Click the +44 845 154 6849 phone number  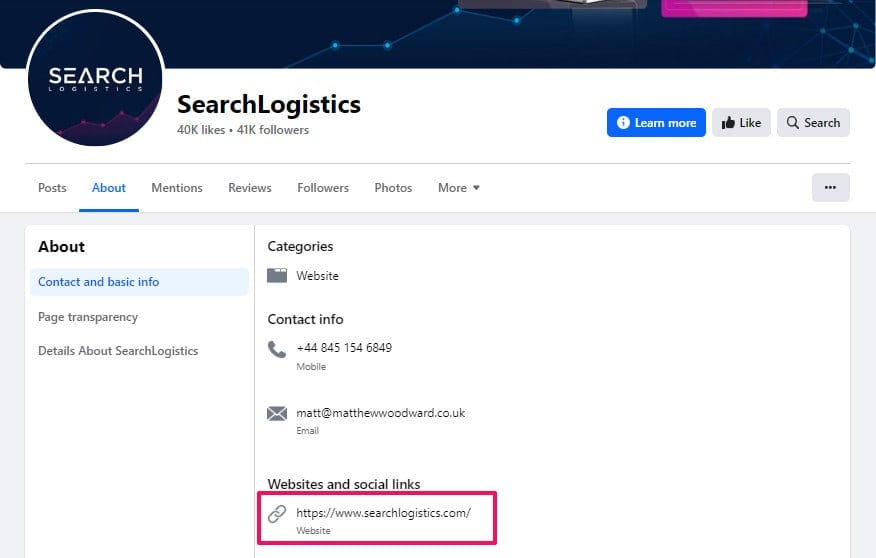point(344,347)
